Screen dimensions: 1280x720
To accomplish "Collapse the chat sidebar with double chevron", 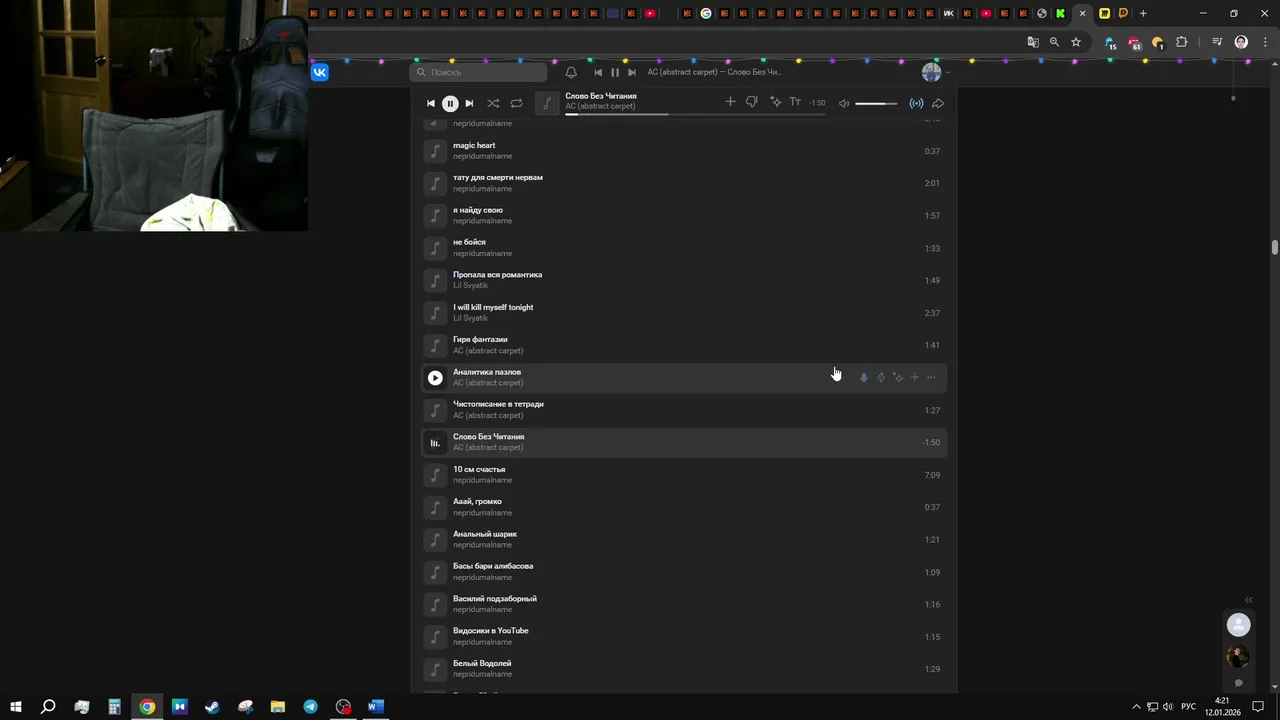I will 1248,600.
